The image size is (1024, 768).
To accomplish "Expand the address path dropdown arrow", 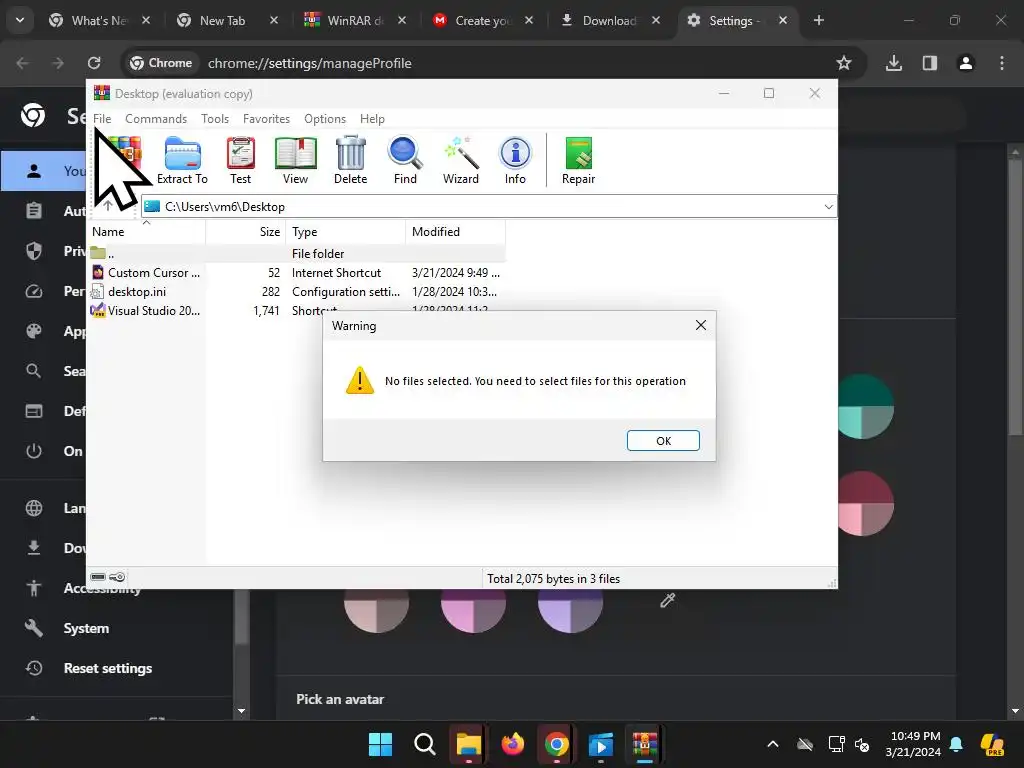I will click(828, 207).
